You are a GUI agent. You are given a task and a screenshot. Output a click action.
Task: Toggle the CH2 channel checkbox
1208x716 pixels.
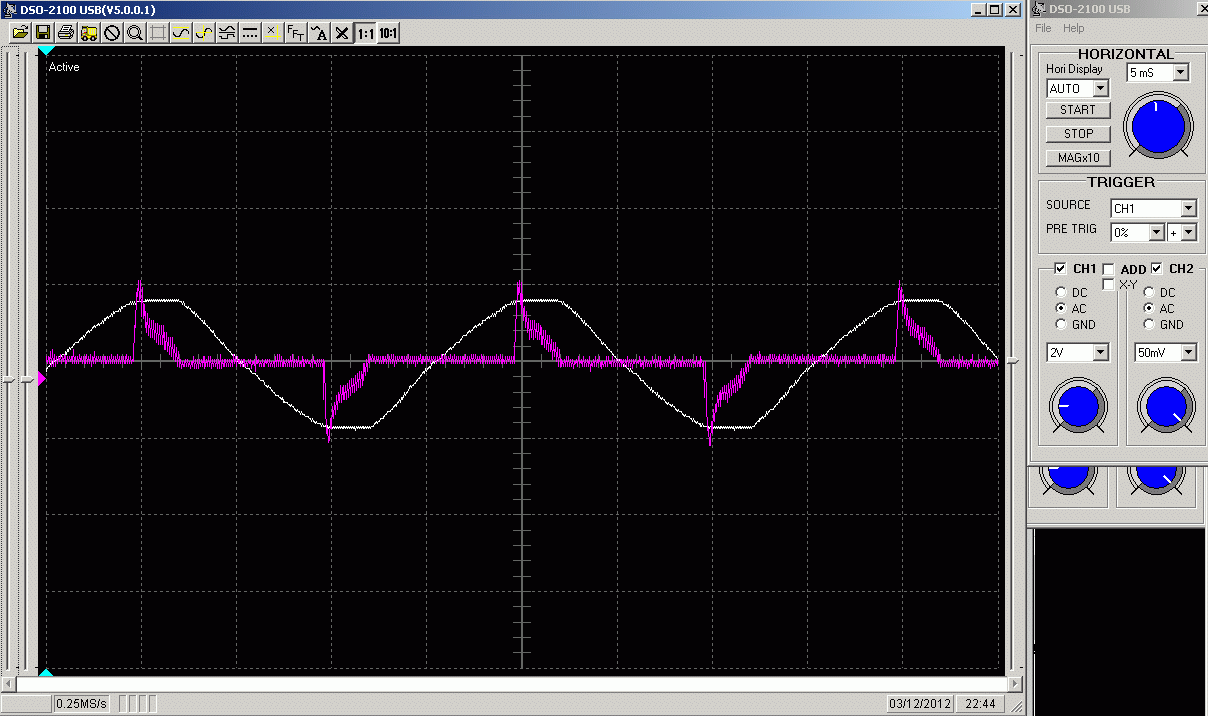(x=1157, y=268)
